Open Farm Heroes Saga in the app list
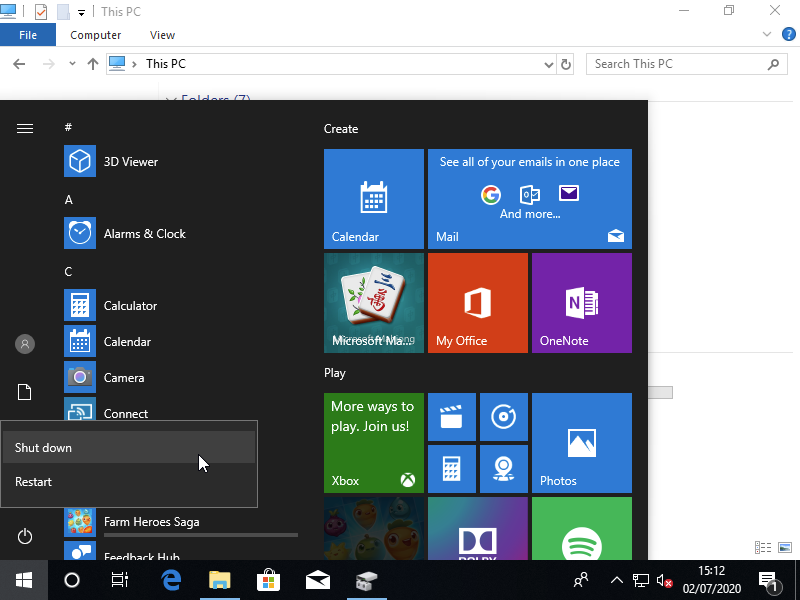The height and width of the screenshot is (600, 800). 181,521
